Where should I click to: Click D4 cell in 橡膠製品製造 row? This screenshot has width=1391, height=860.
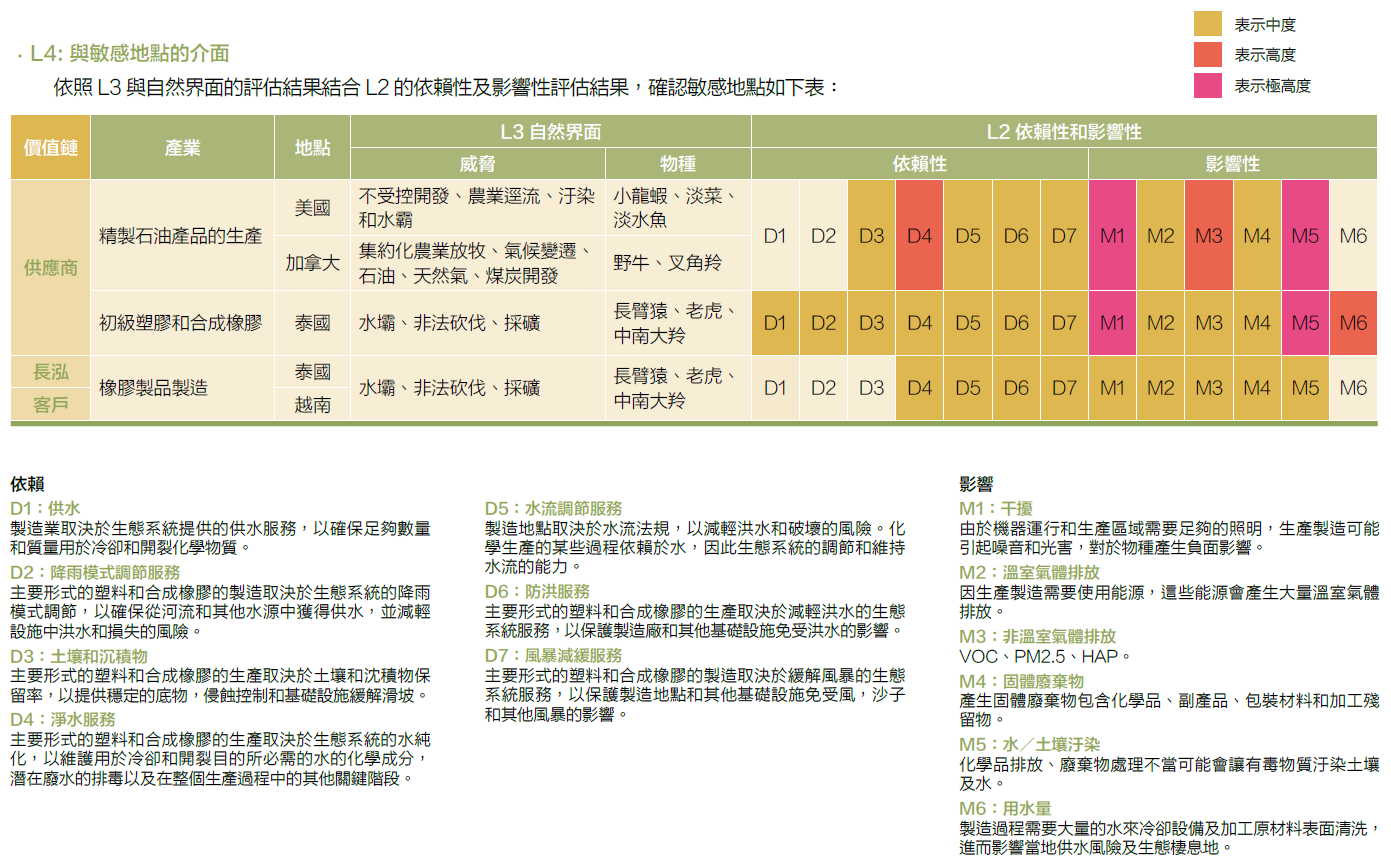pyautogui.click(x=920, y=388)
